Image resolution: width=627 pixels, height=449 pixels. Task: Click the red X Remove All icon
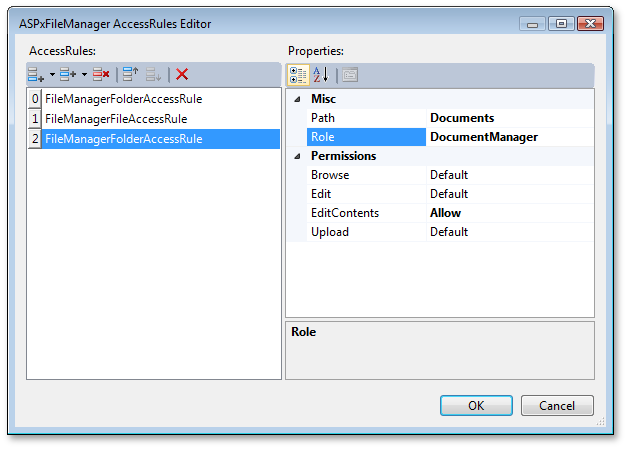tap(182, 74)
